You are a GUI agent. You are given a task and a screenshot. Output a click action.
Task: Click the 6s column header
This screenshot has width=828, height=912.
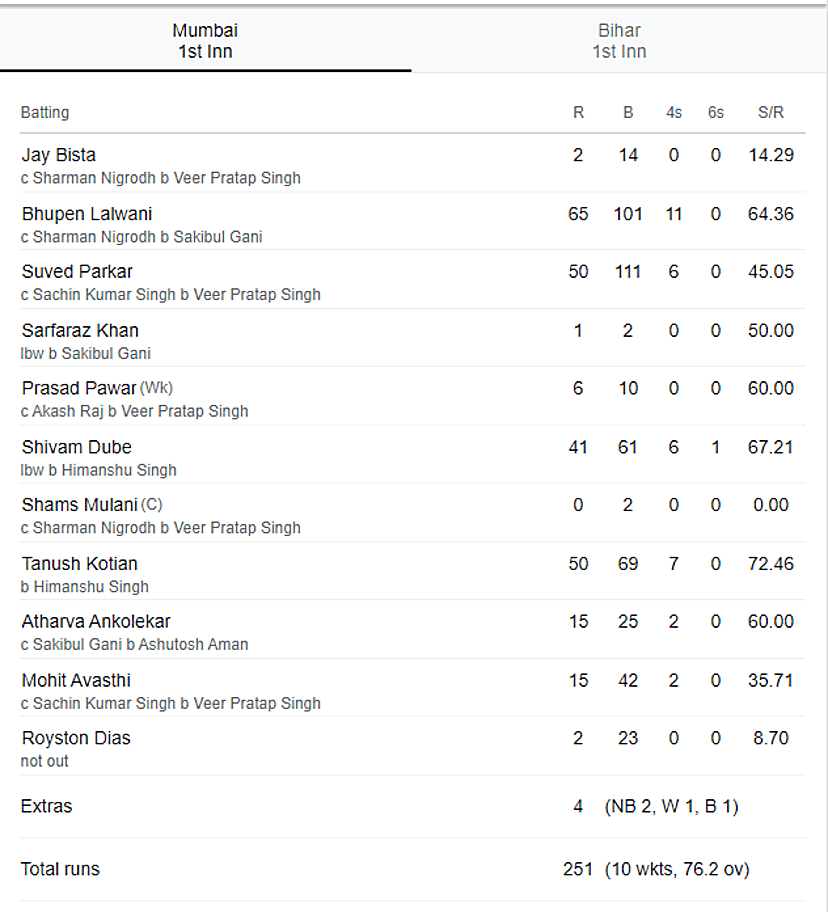click(716, 112)
